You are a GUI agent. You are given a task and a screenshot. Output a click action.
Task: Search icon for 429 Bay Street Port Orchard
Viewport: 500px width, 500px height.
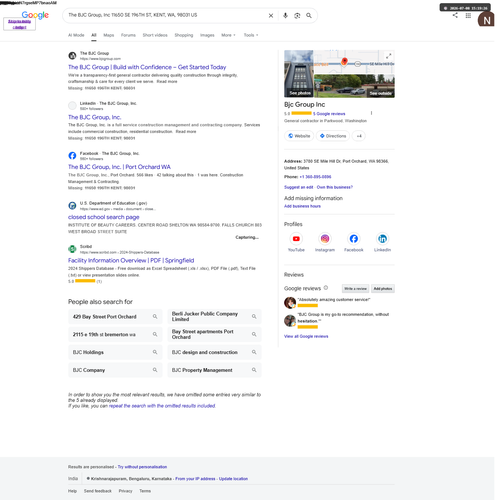(155, 316)
